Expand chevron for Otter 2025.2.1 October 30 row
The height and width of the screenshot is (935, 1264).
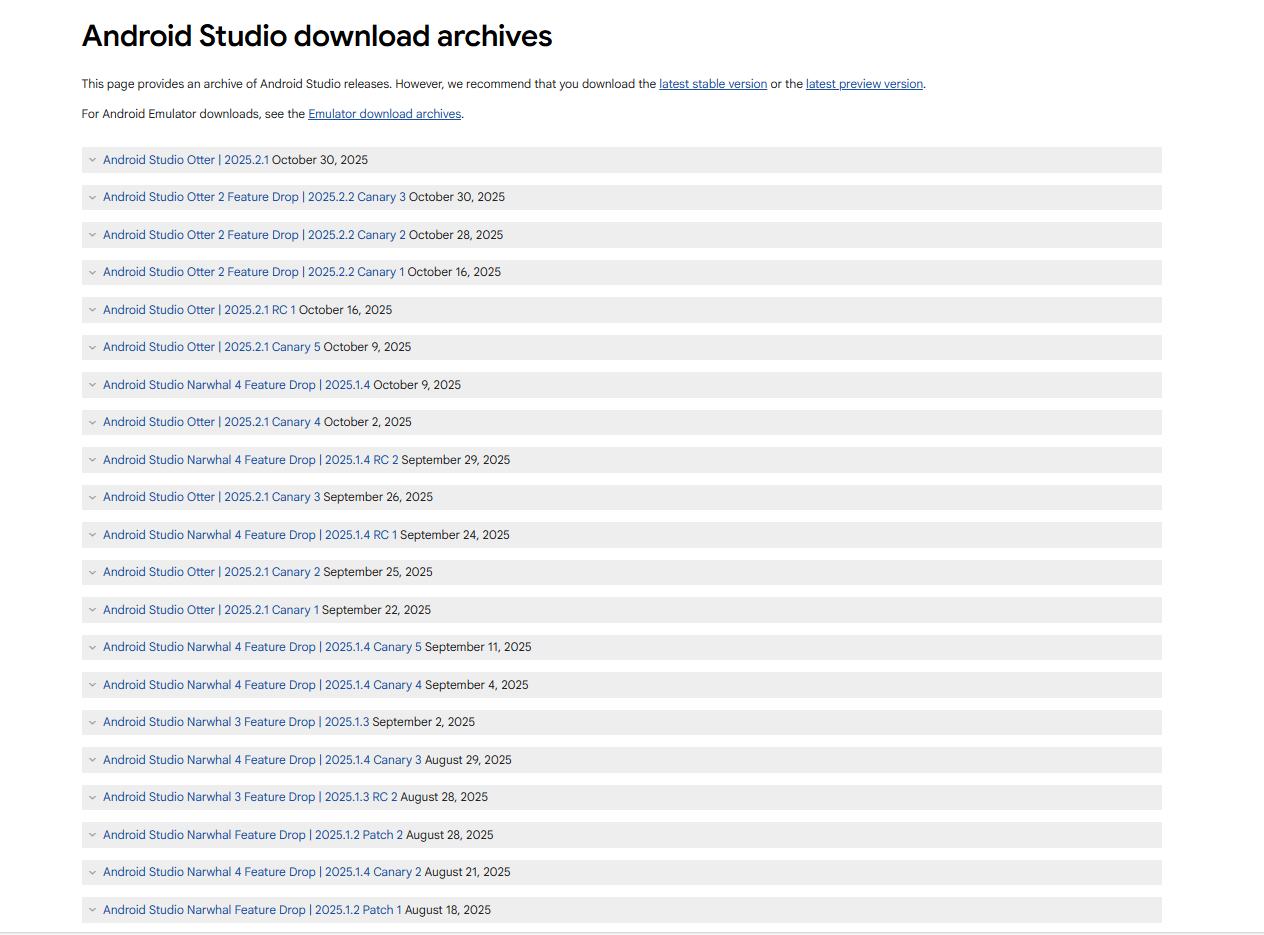pyautogui.click(x=92, y=160)
